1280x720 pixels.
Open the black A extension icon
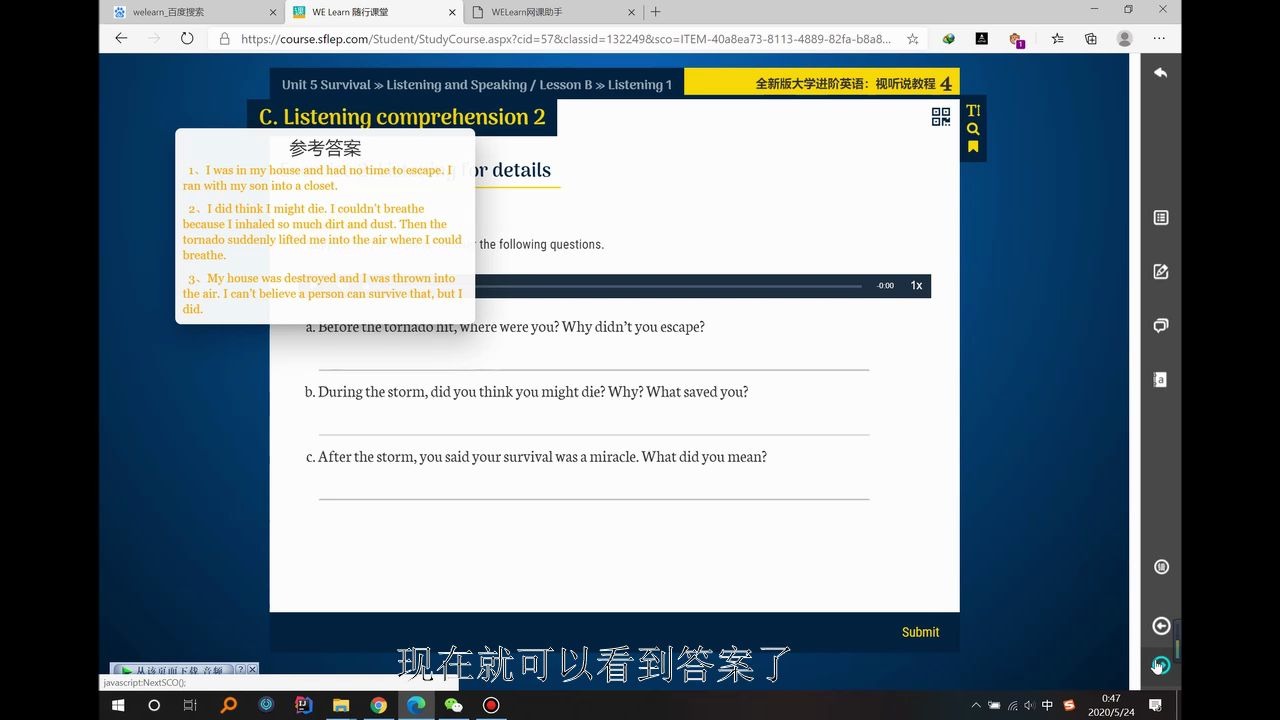click(981, 39)
